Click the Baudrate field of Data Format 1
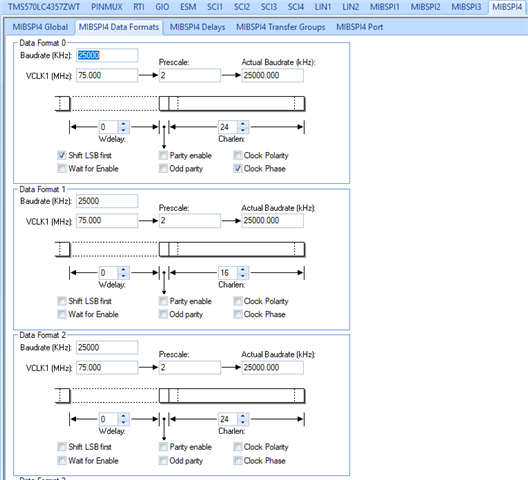The width and height of the screenshot is (528, 480). coord(107,201)
